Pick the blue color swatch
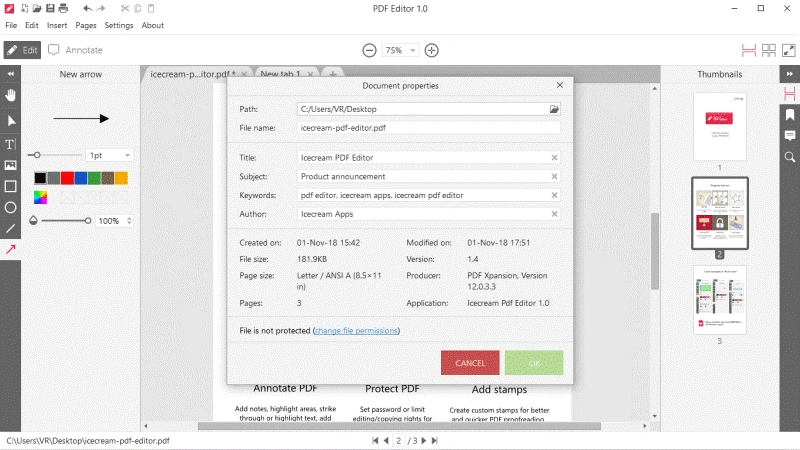This screenshot has width=800, height=450. tap(81, 178)
